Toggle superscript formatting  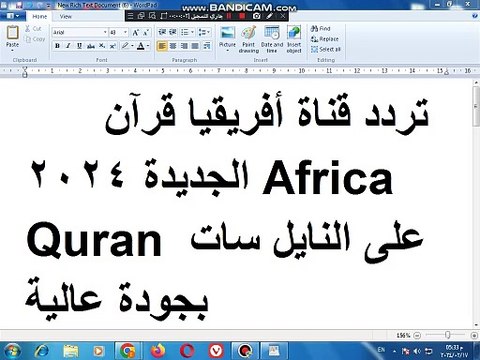point(113,46)
